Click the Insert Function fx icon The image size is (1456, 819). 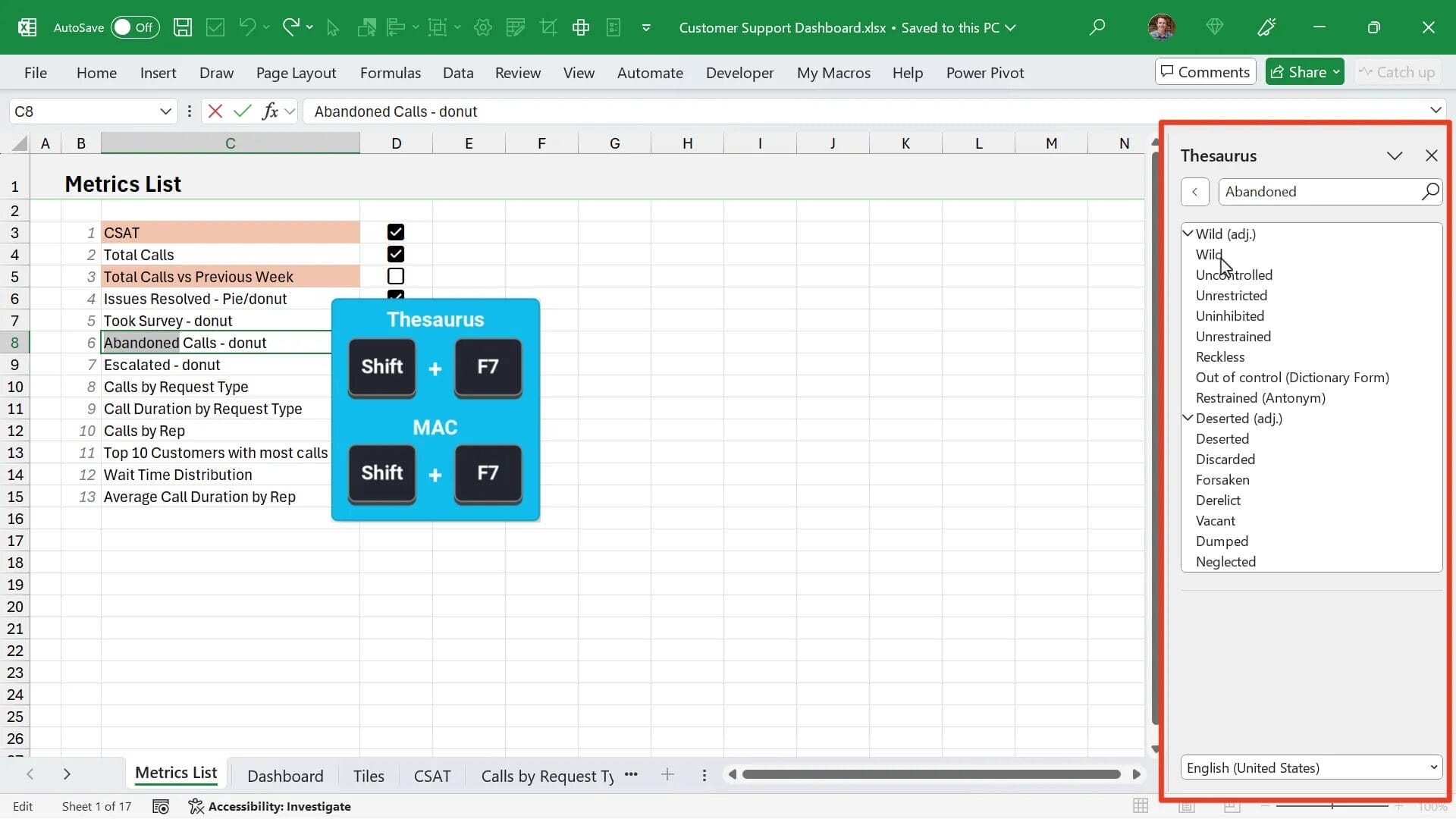[272, 111]
